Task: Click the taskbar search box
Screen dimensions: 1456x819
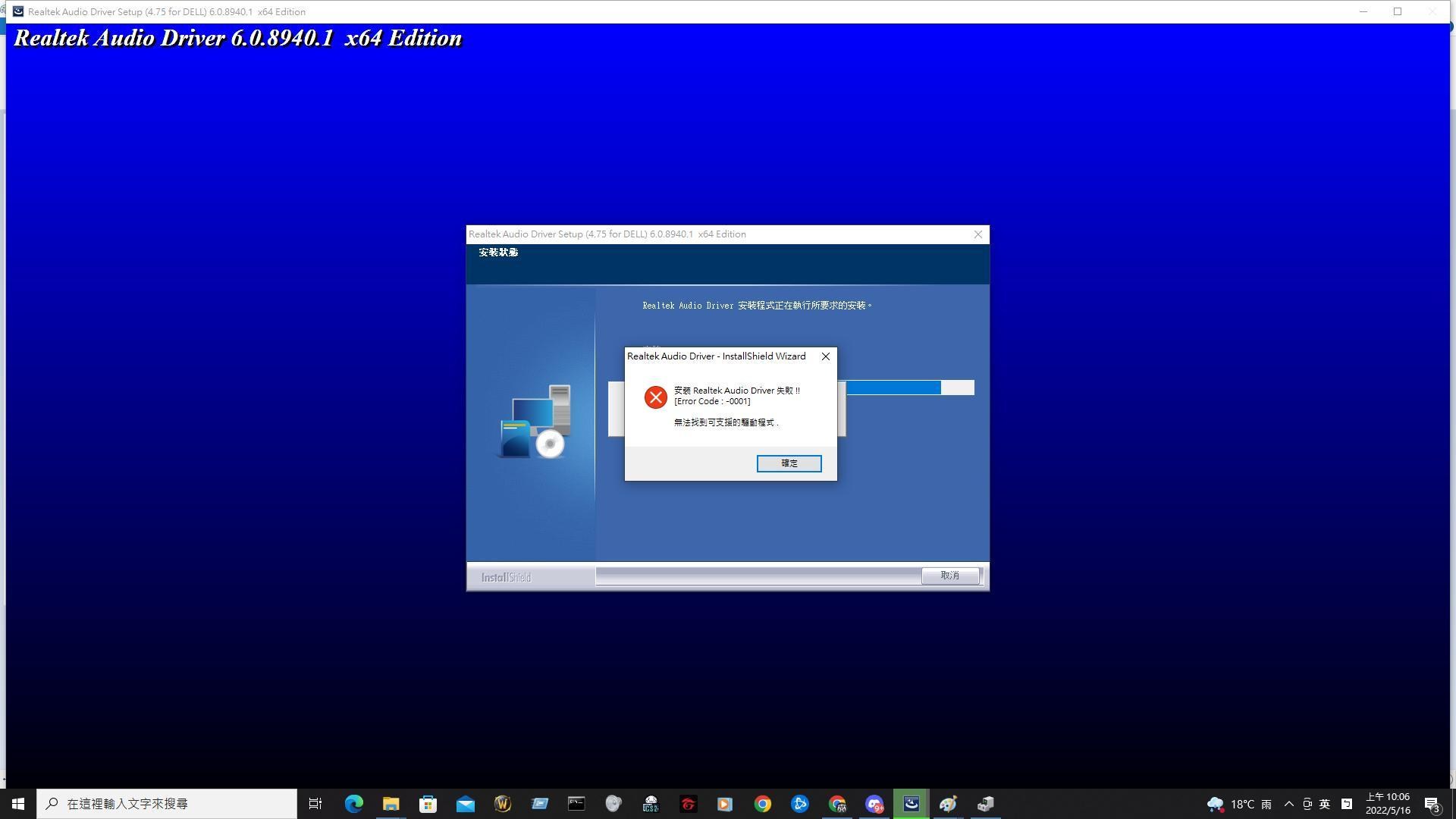Action: coord(167,803)
